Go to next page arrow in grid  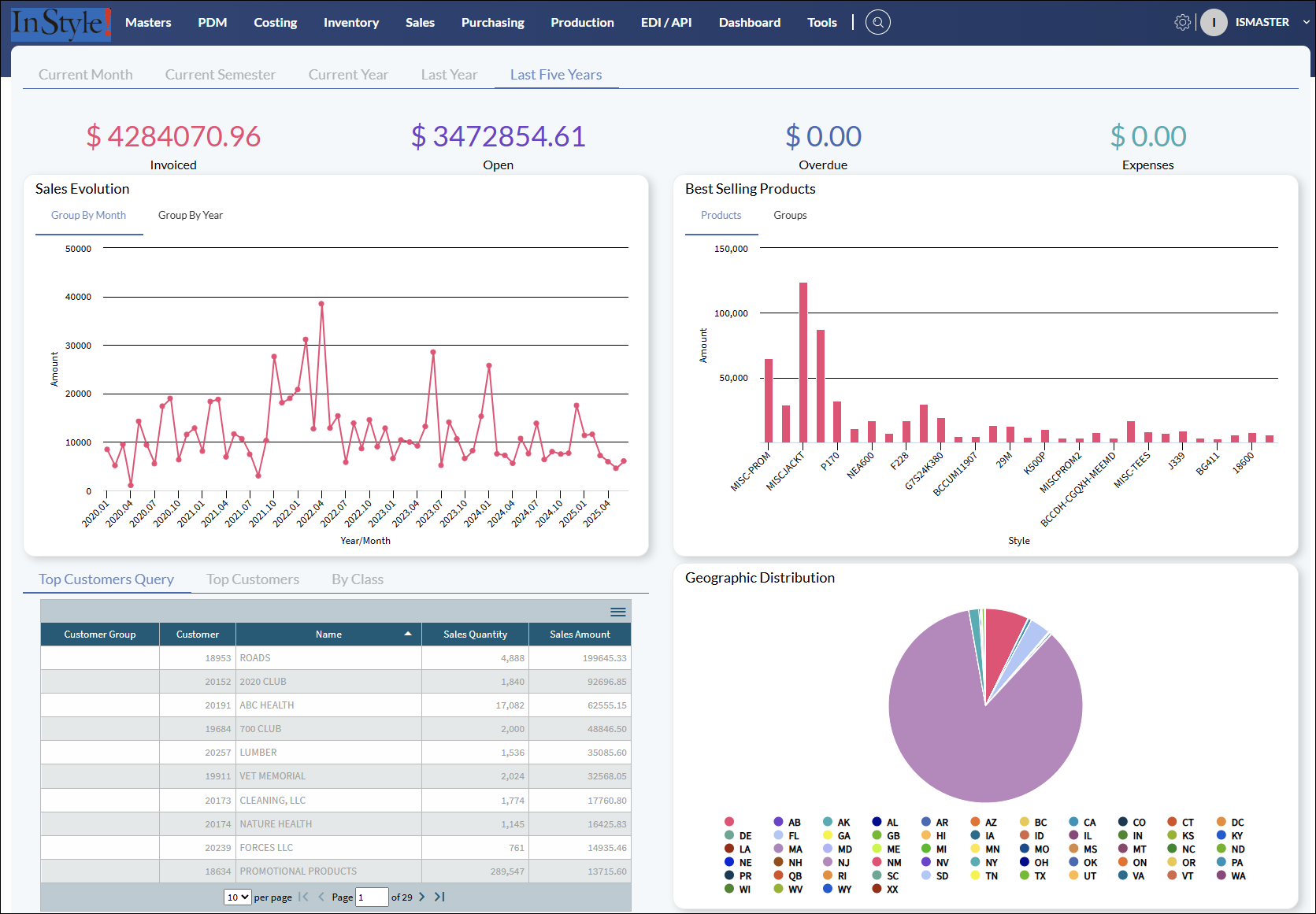coord(422,897)
